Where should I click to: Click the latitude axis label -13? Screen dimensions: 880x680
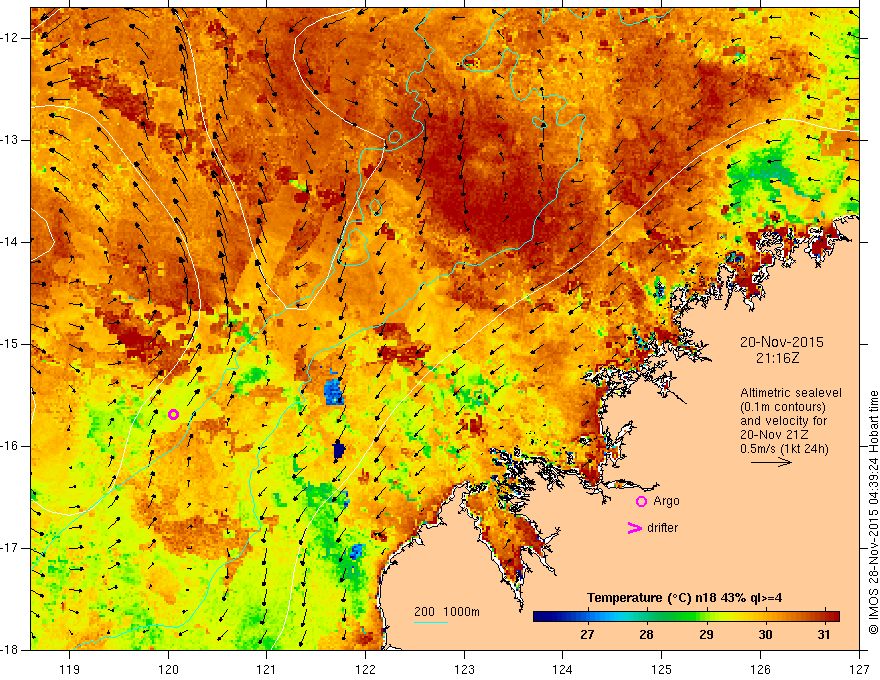[x=10, y=140]
